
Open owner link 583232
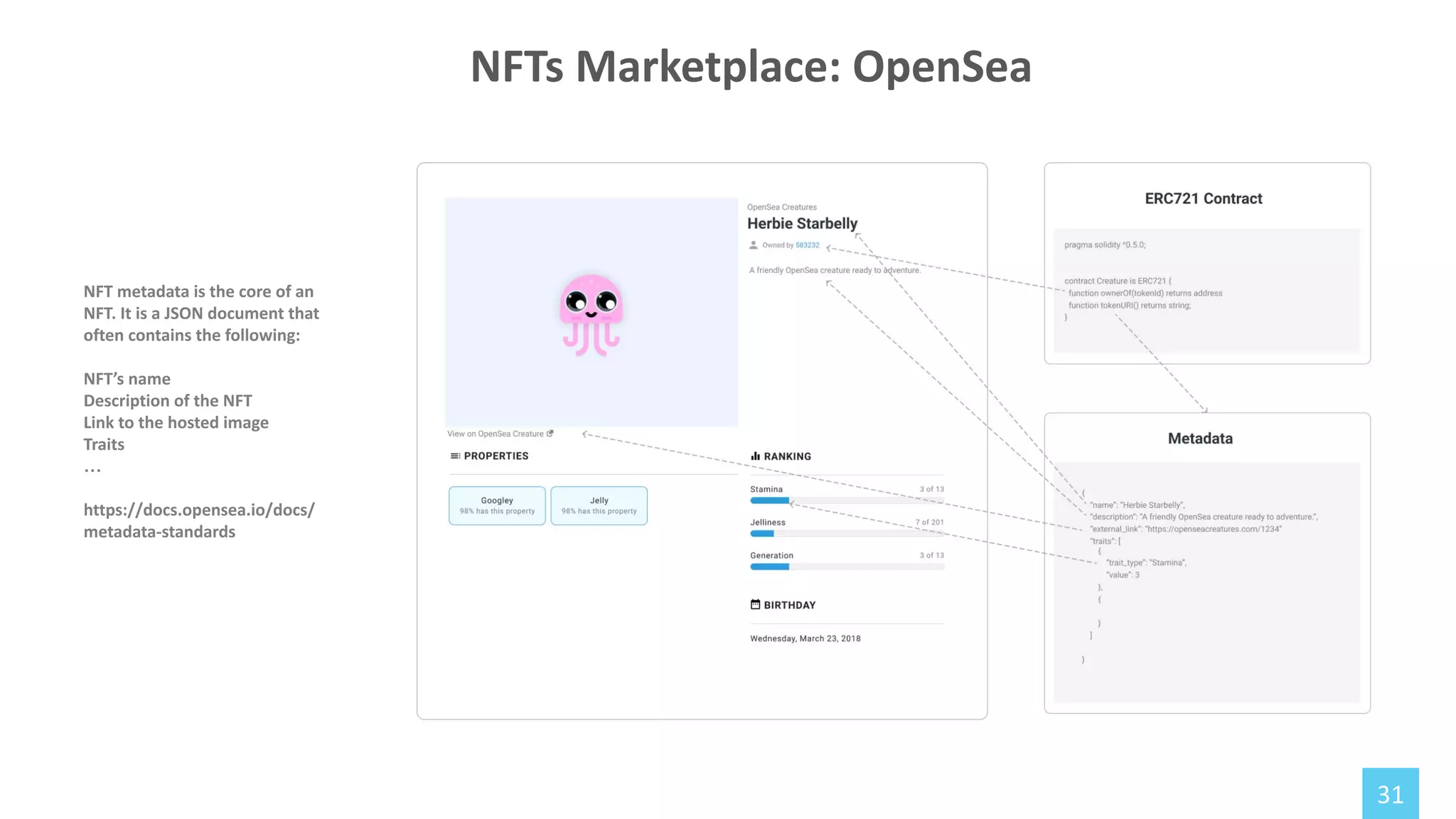[807, 245]
